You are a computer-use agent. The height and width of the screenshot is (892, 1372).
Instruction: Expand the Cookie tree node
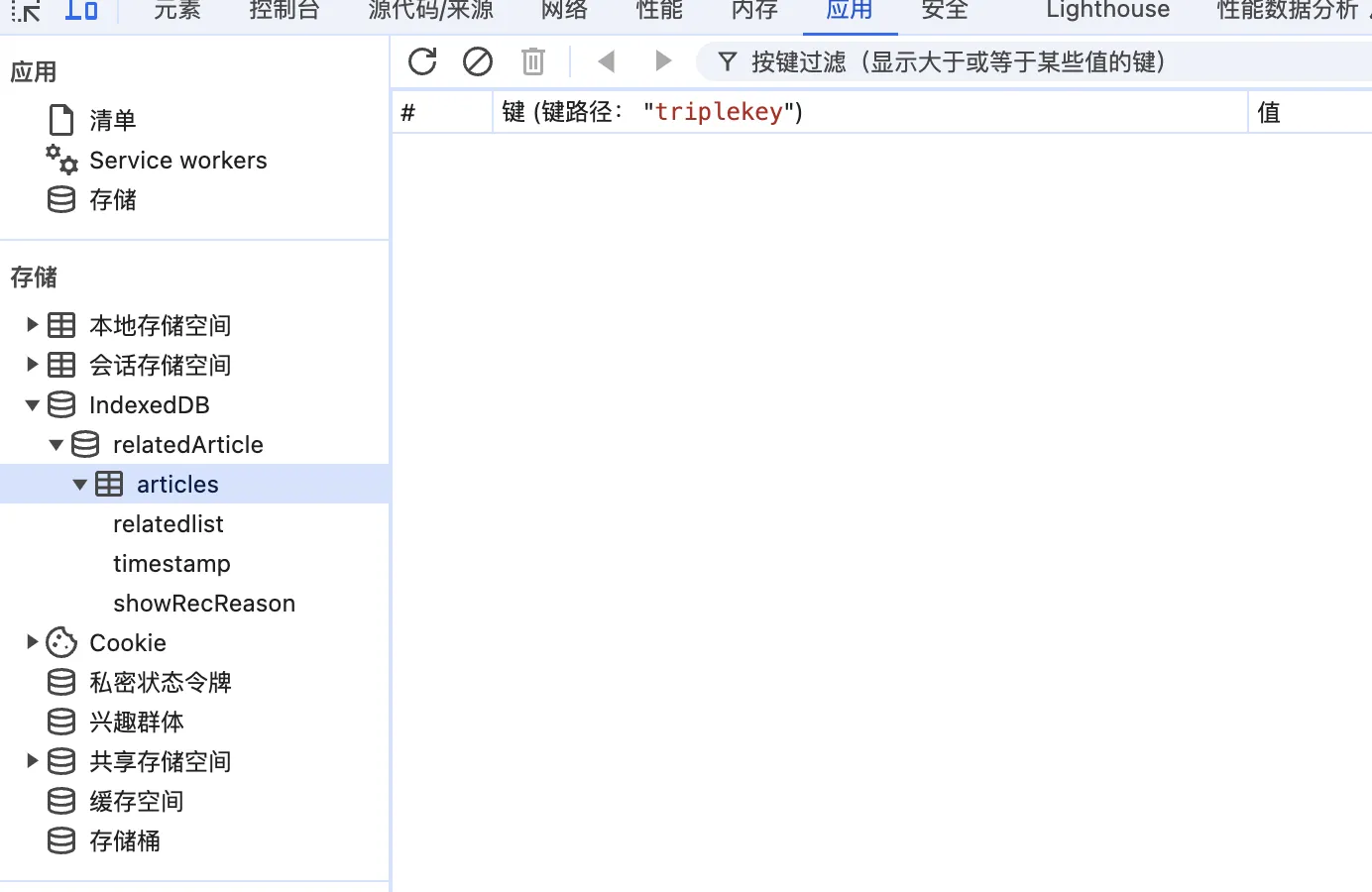pyautogui.click(x=32, y=642)
